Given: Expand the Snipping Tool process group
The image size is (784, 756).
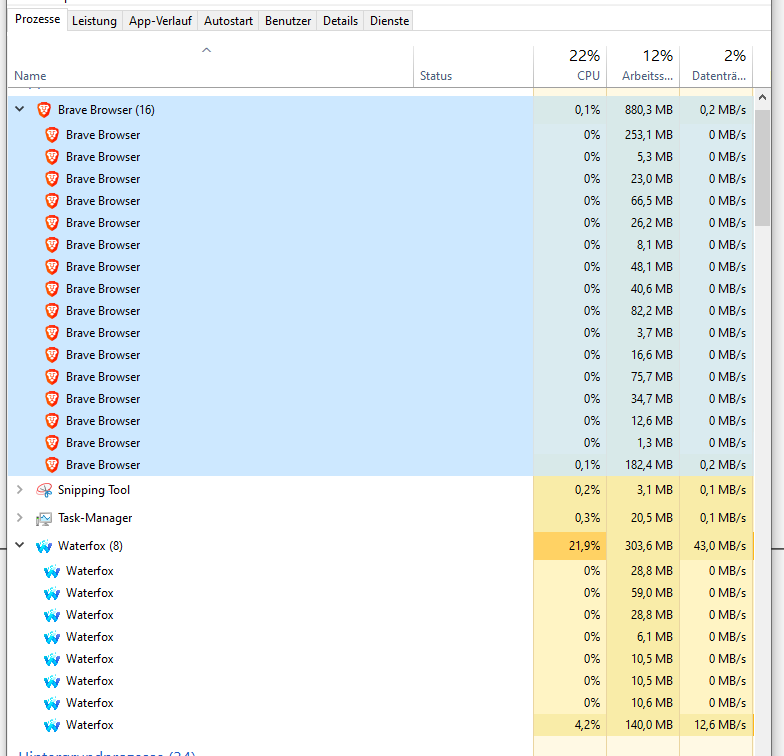Looking at the screenshot, I should (x=20, y=490).
